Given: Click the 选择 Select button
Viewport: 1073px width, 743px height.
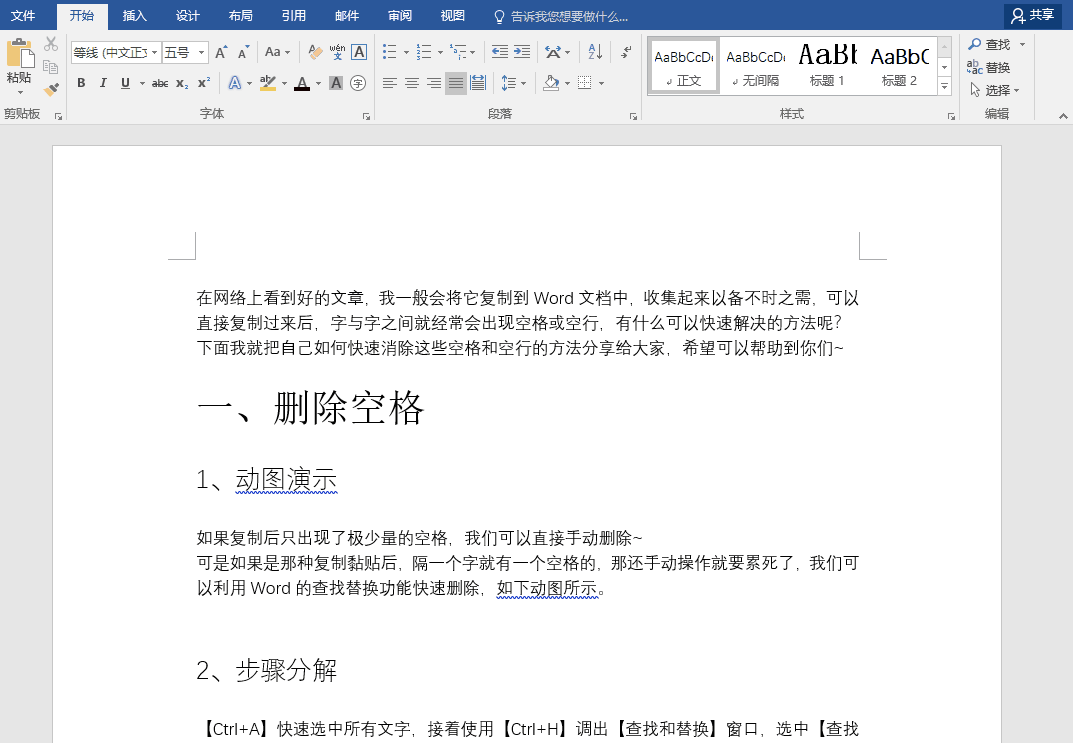Looking at the screenshot, I should pos(995,90).
